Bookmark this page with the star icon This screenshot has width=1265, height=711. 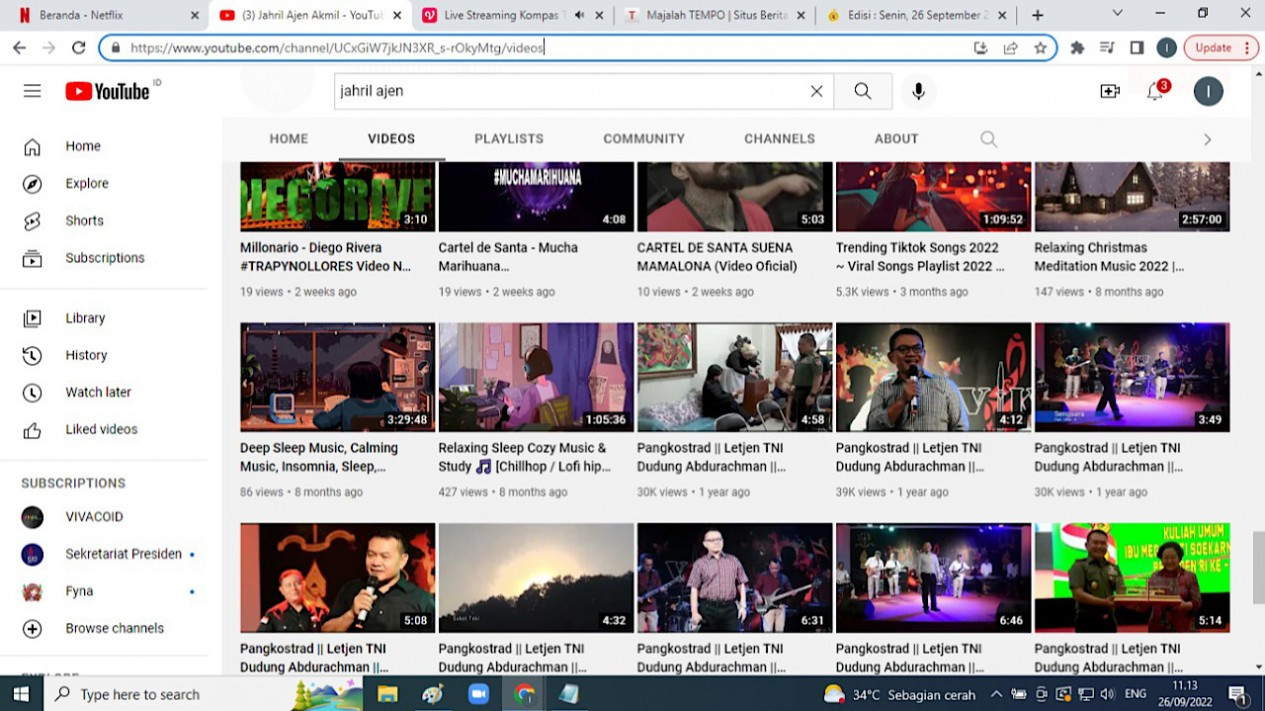tap(1040, 47)
